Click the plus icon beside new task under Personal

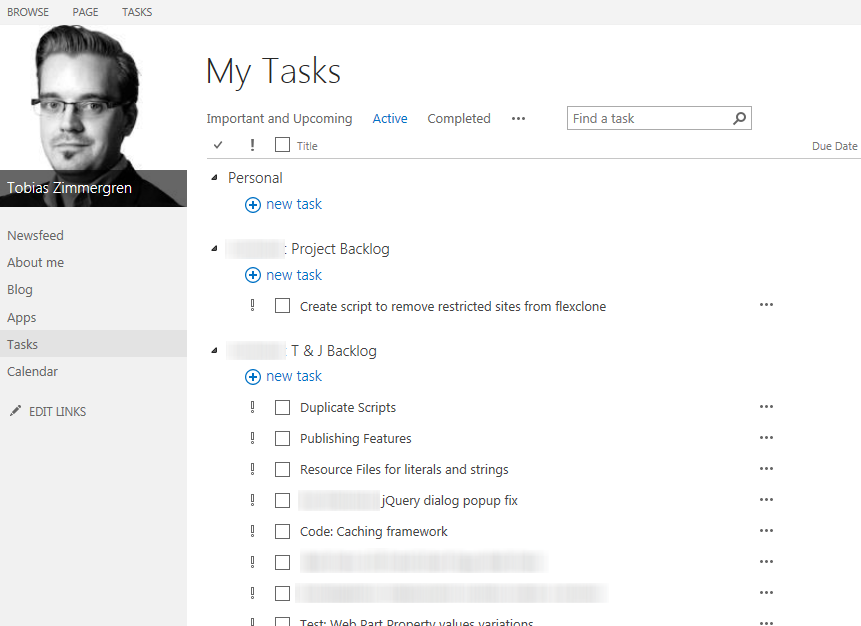tap(253, 204)
